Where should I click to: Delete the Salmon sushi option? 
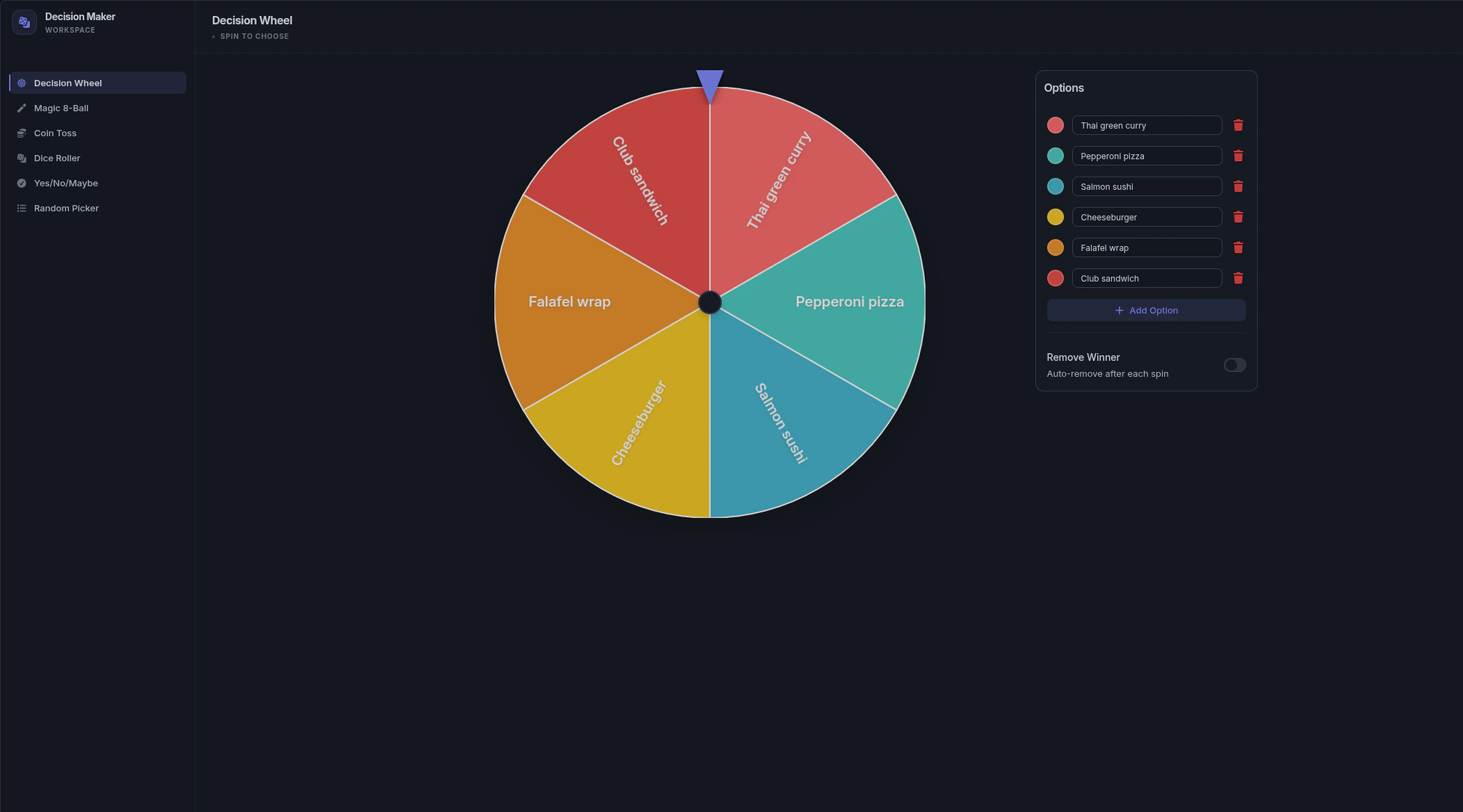click(1238, 186)
